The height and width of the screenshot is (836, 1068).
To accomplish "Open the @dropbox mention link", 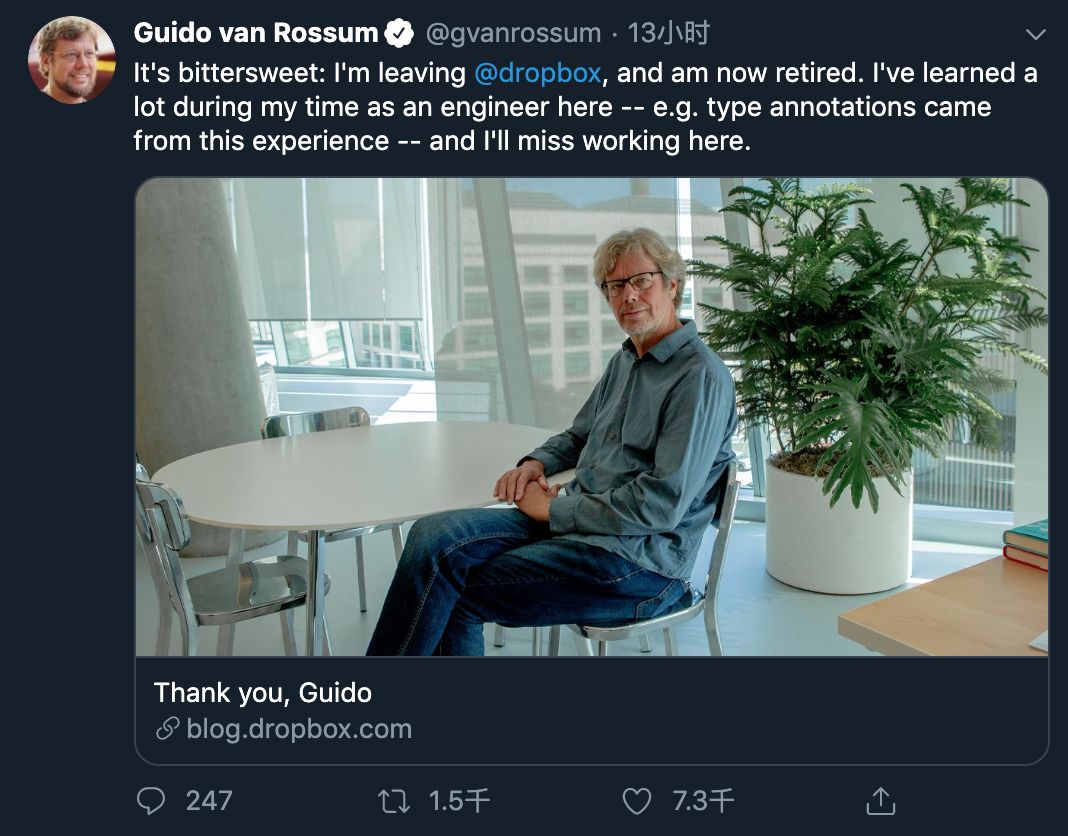I will (537, 73).
